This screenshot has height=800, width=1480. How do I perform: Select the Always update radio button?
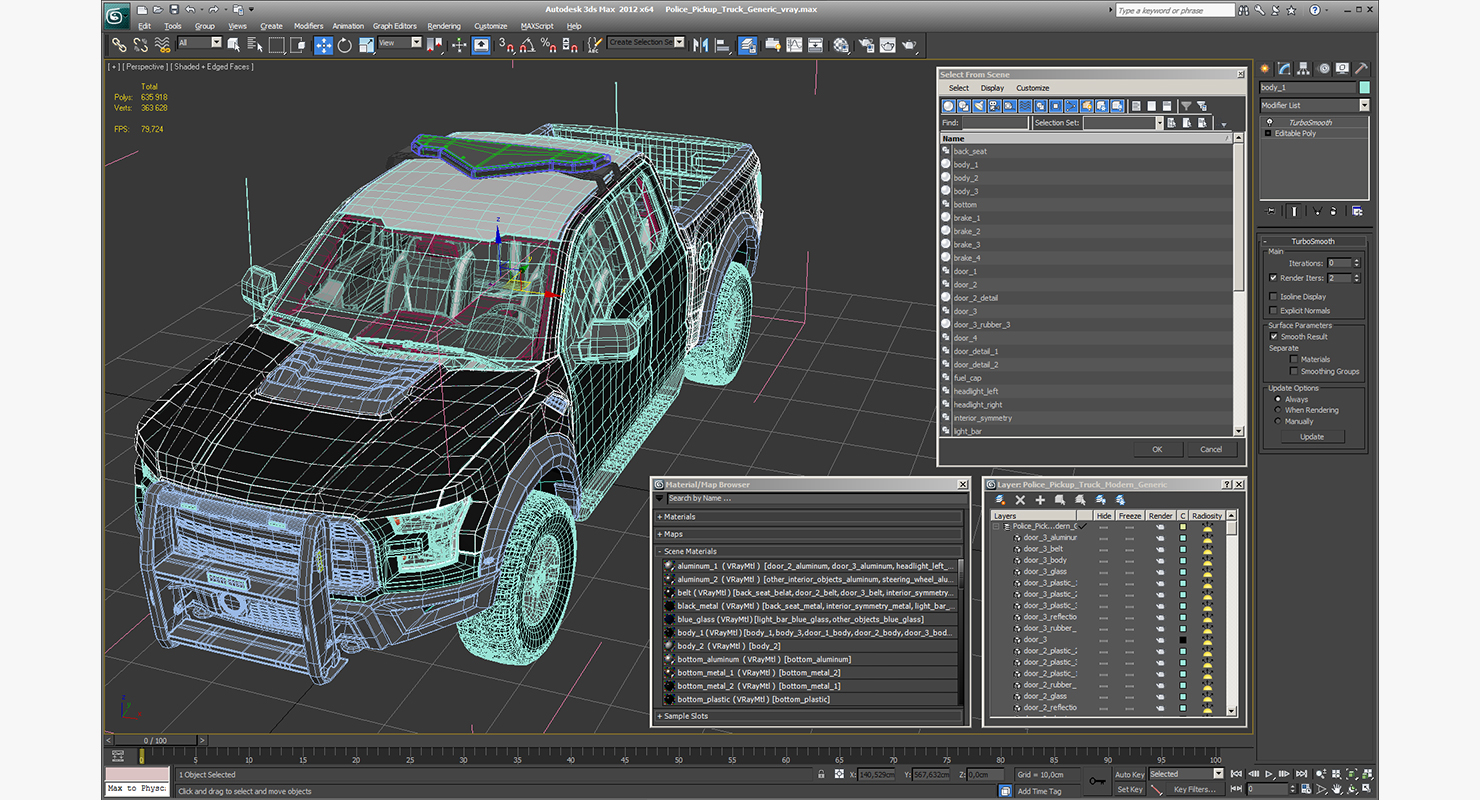(x=1277, y=399)
